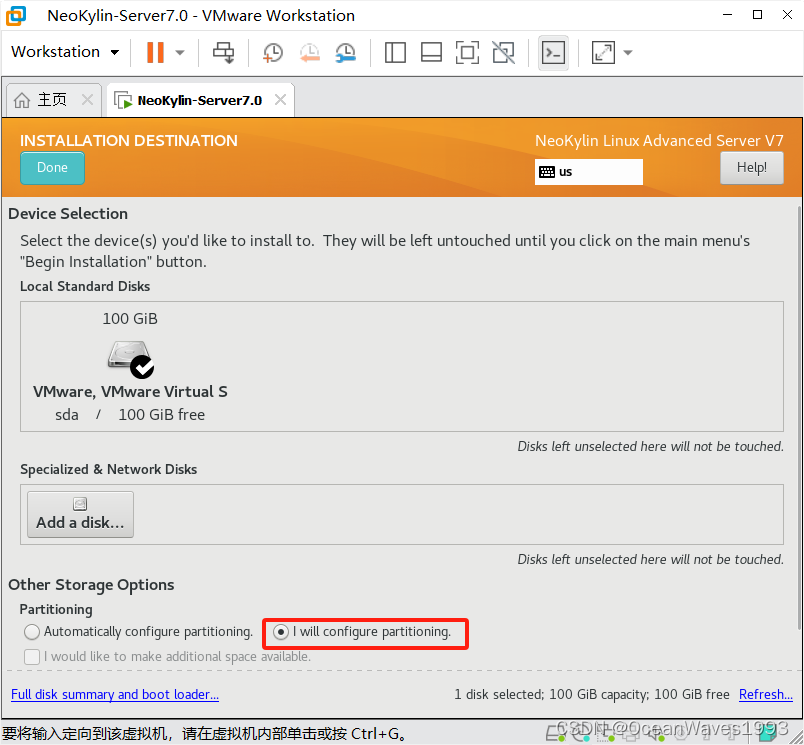Screen dimensions: 804x745
Task: Click the home icon on 主页 tab
Action: coord(22,100)
